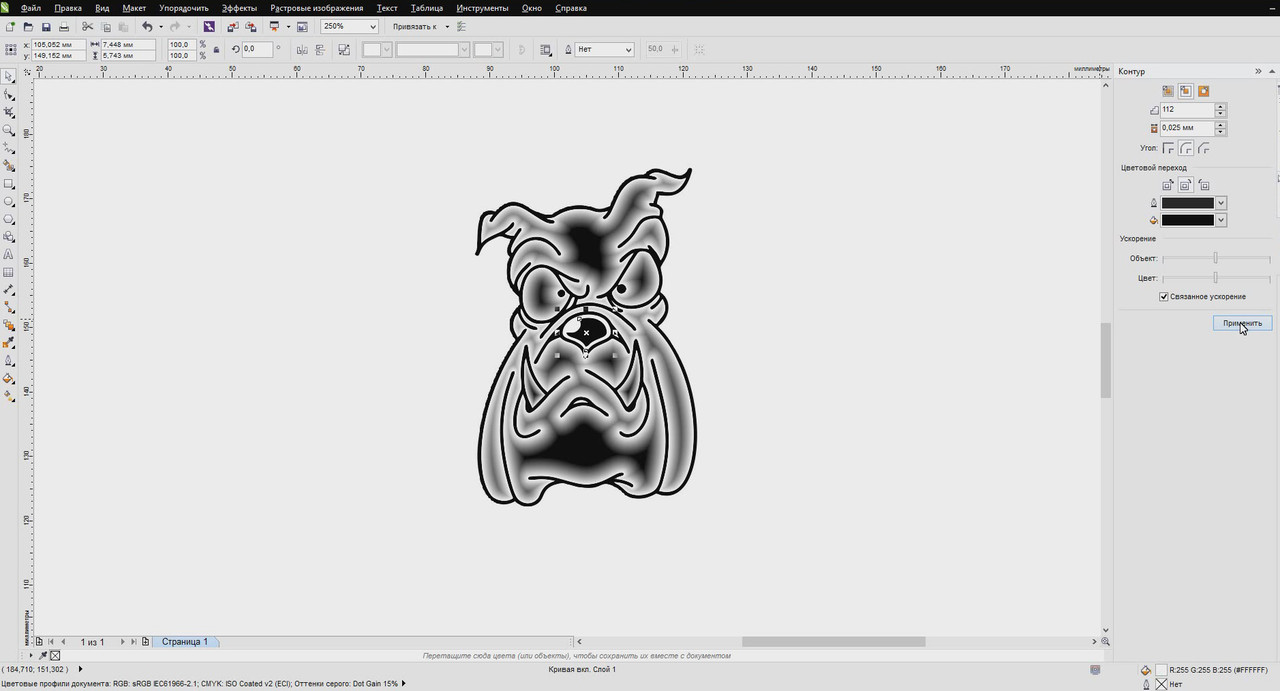Choose Inside contour option

point(1185,91)
